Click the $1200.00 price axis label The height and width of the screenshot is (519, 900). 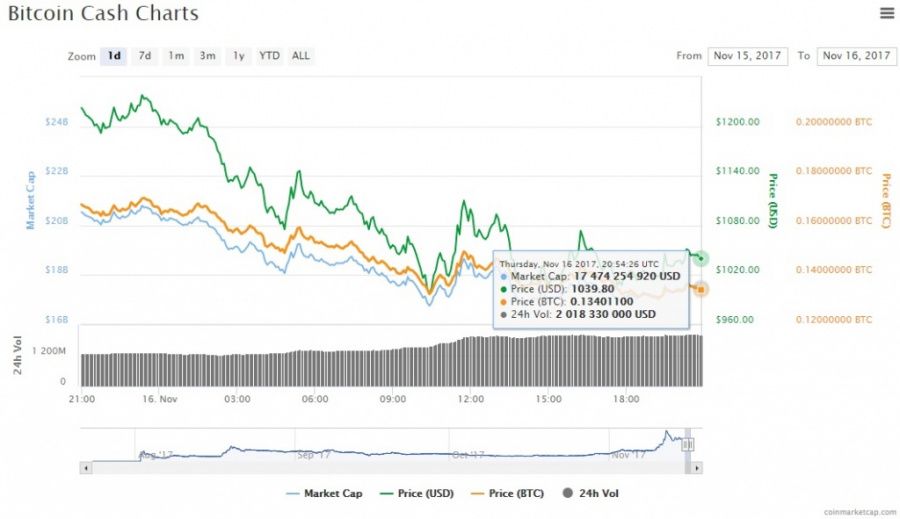click(738, 122)
